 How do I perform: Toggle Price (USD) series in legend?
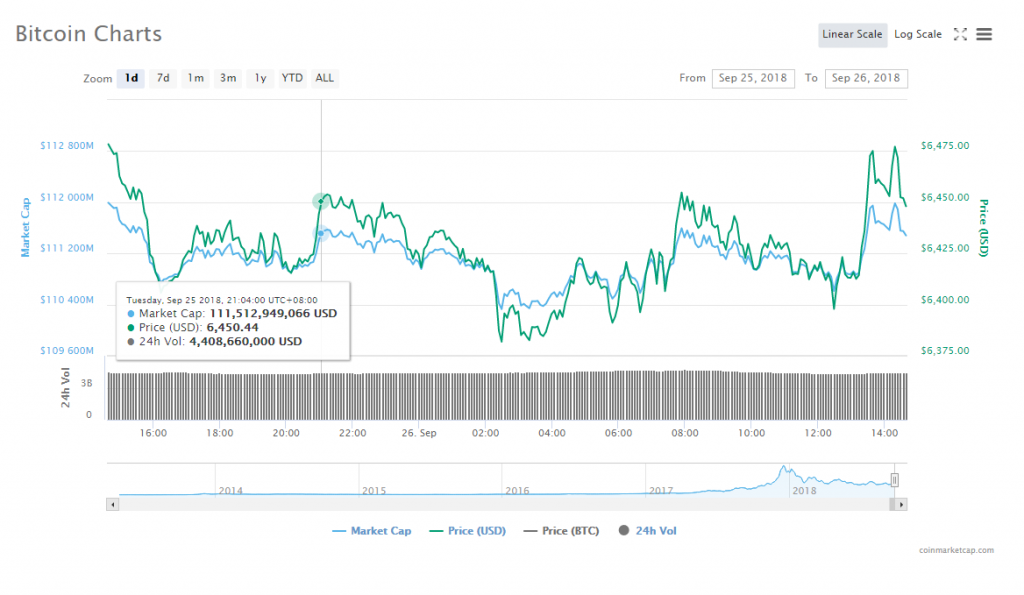468,531
